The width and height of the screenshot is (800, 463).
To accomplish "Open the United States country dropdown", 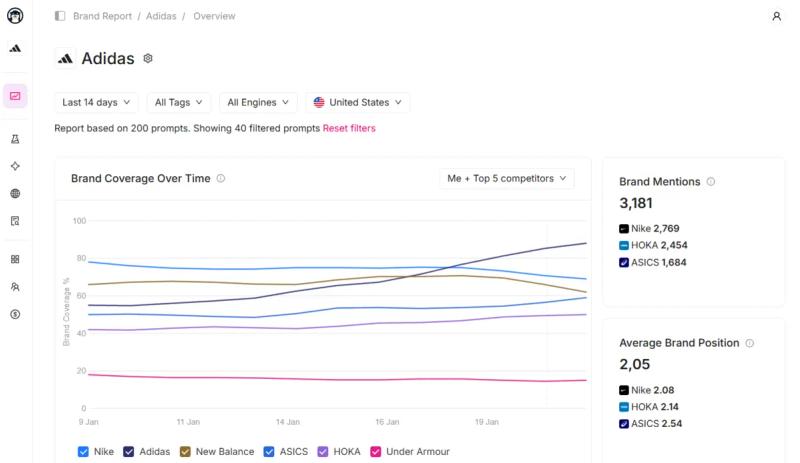I will coord(358,103).
